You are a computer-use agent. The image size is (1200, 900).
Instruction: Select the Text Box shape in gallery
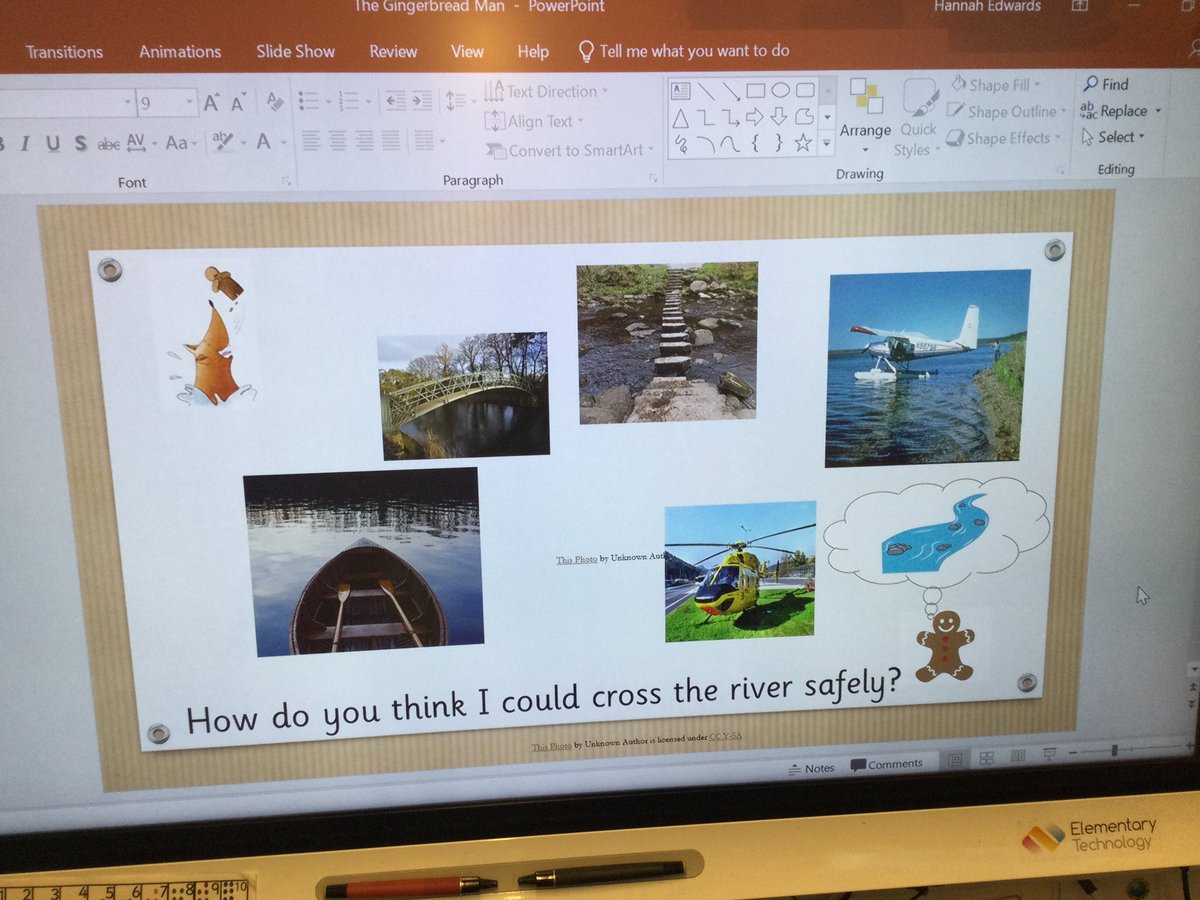tap(680, 90)
